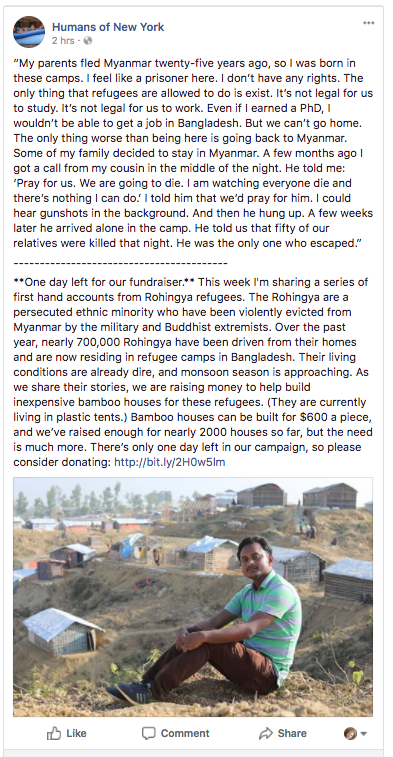This screenshot has width=393, height=757.
Task: Click the blue-roofed hut at photo's lower left
Action: (x=62, y=631)
